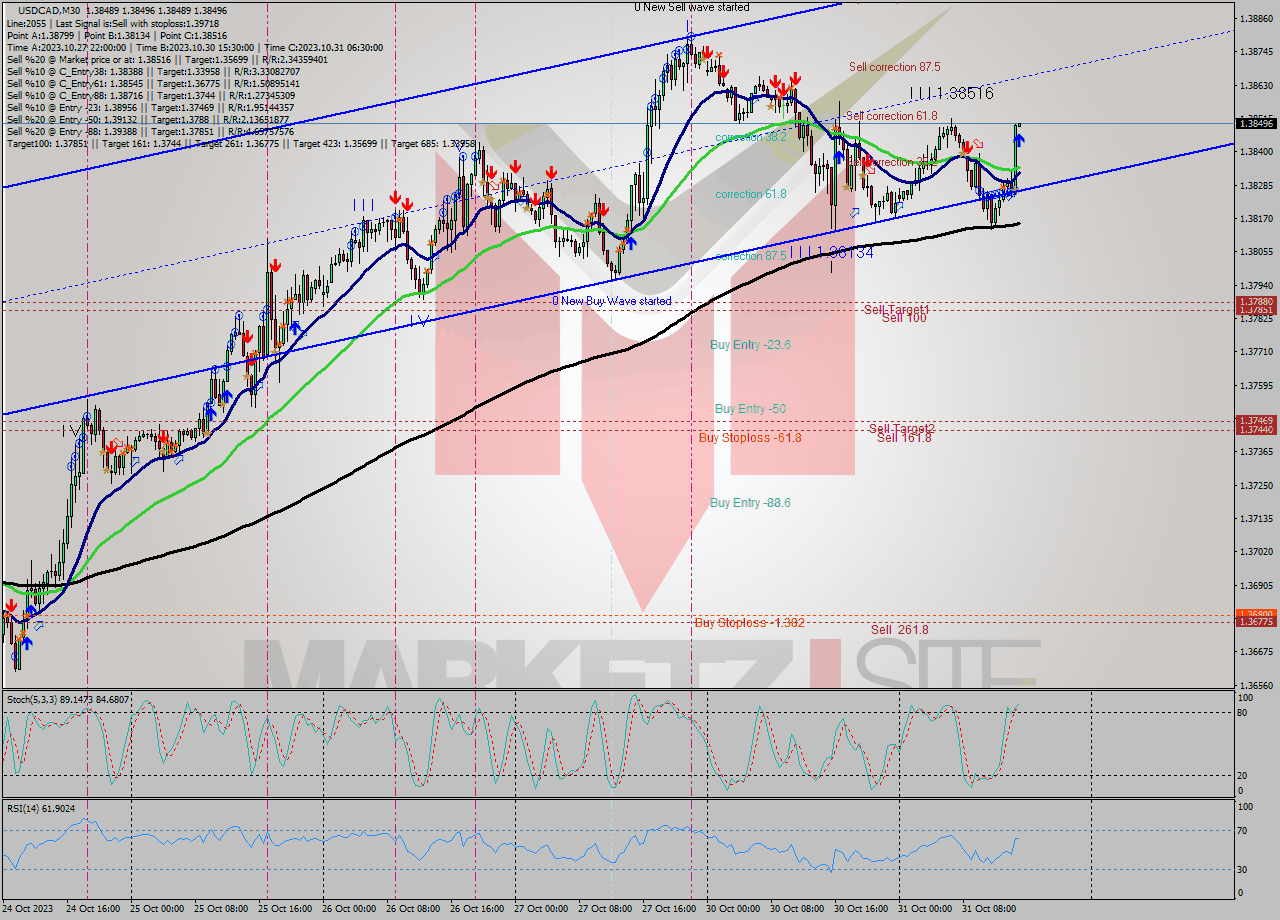Select the blue buy arrow on the latest candle
The image size is (1280, 920).
(x=1019, y=139)
